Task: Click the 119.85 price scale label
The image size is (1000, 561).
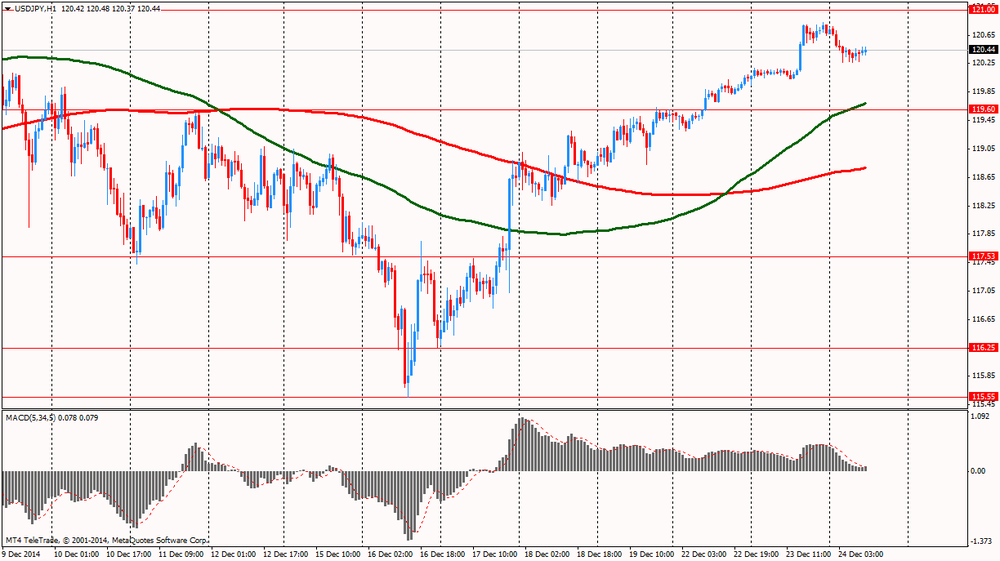Action: click(x=983, y=91)
